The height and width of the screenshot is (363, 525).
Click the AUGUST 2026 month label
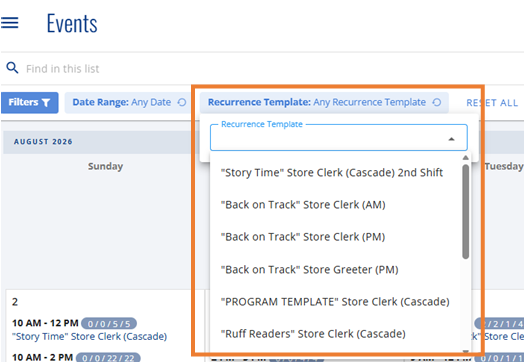(x=43, y=142)
